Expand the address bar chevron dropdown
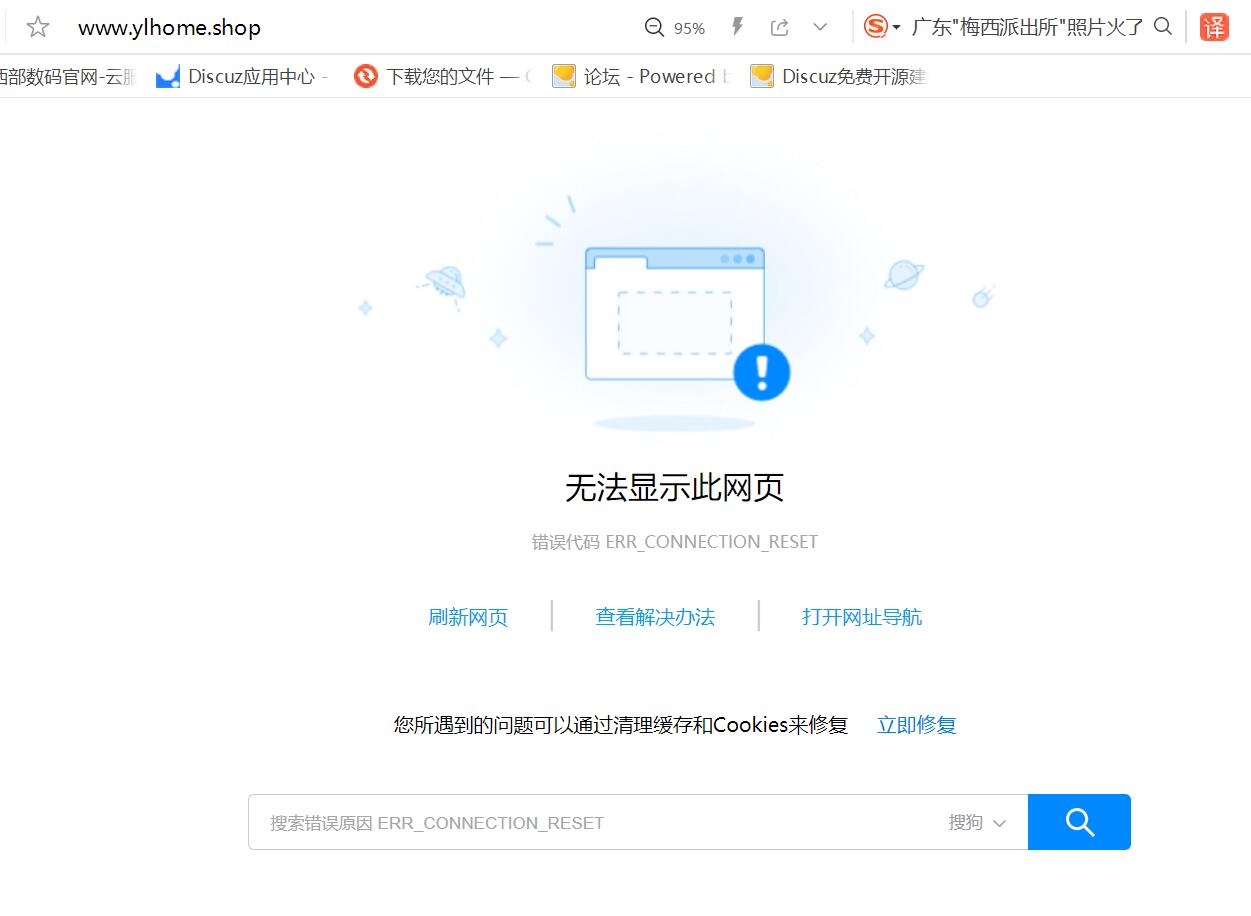The height and width of the screenshot is (916, 1251). (x=820, y=27)
